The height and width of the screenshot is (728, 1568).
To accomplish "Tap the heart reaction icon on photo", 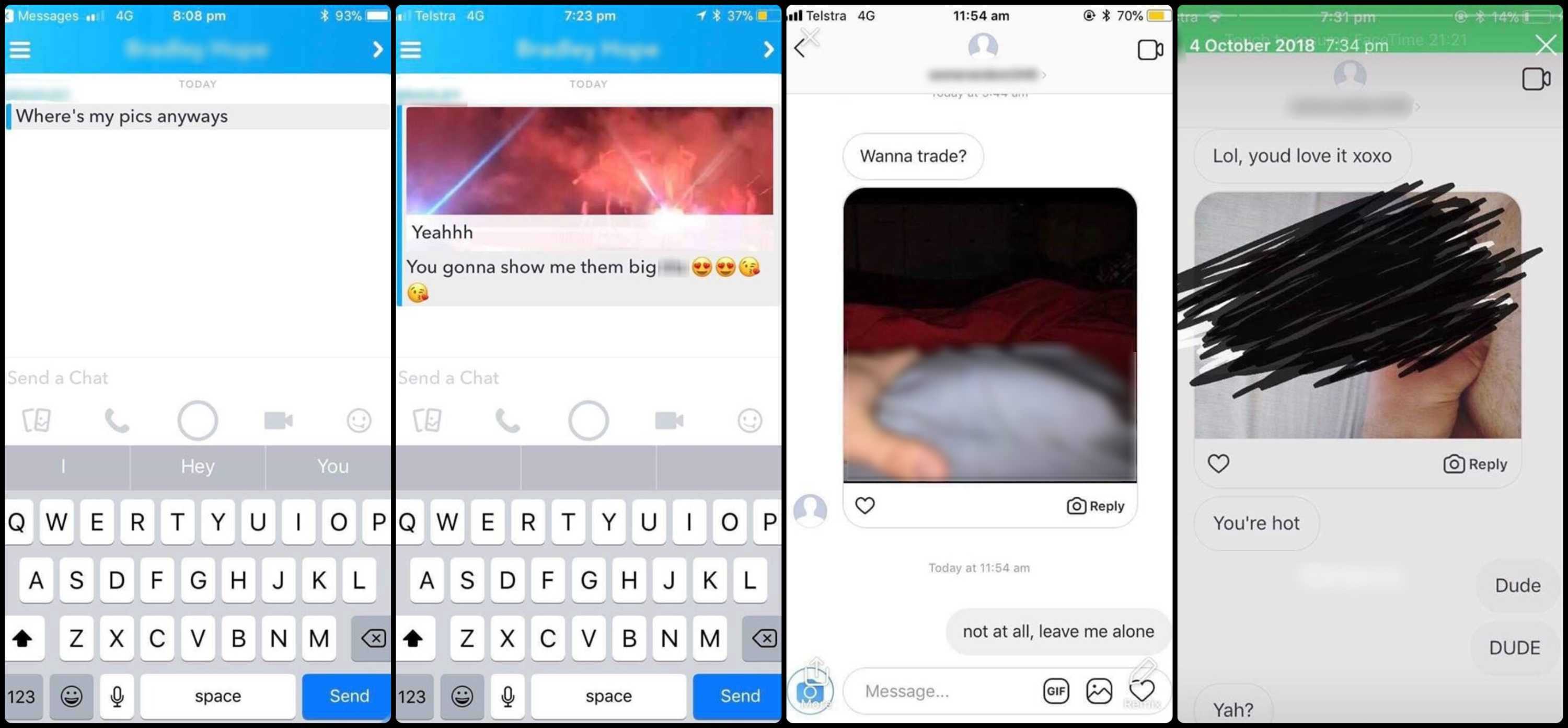I will coord(864,505).
